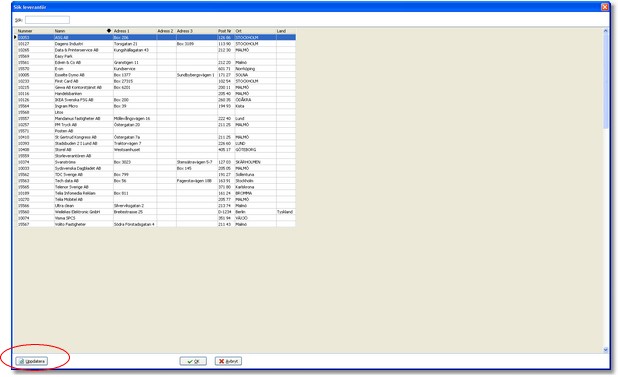Select the Tech data AB row
The image size is (618, 377).
tap(156, 181)
